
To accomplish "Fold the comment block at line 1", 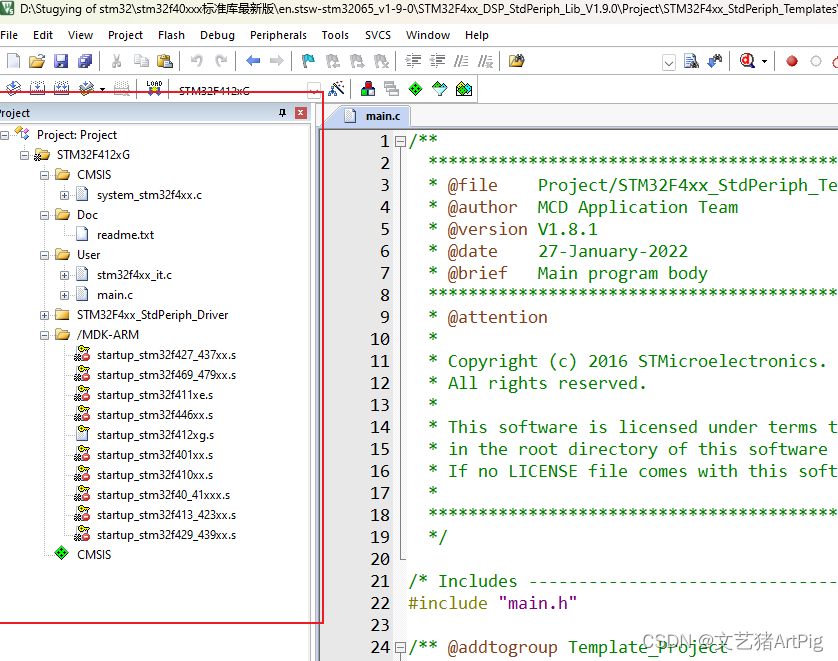I will click(400, 142).
